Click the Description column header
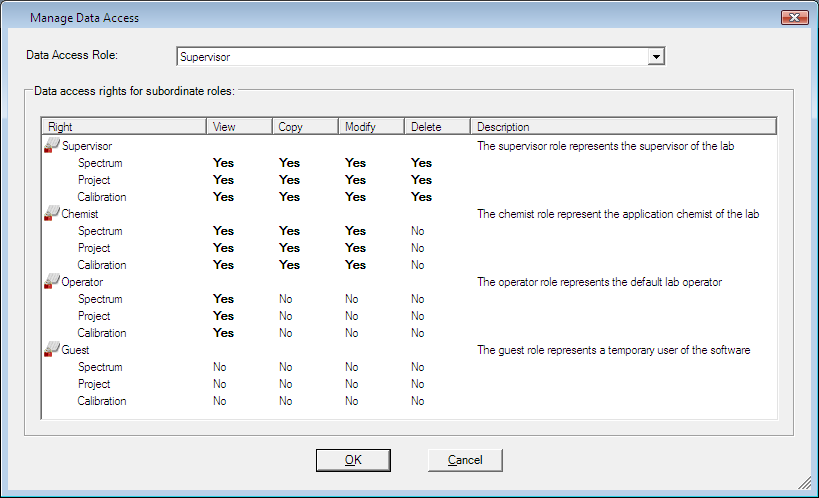Viewport: 819px width, 498px height. [x=623, y=127]
